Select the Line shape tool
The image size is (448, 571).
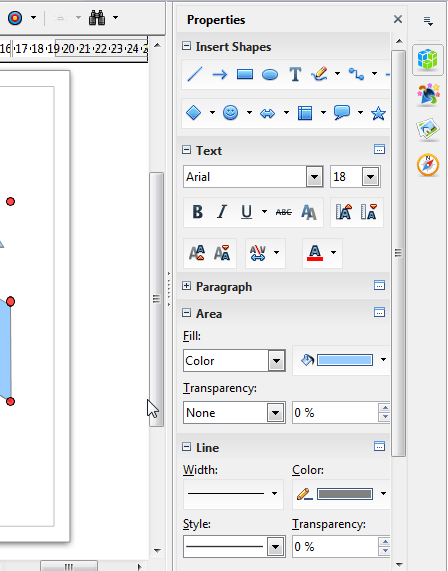click(x=194, y=75)
